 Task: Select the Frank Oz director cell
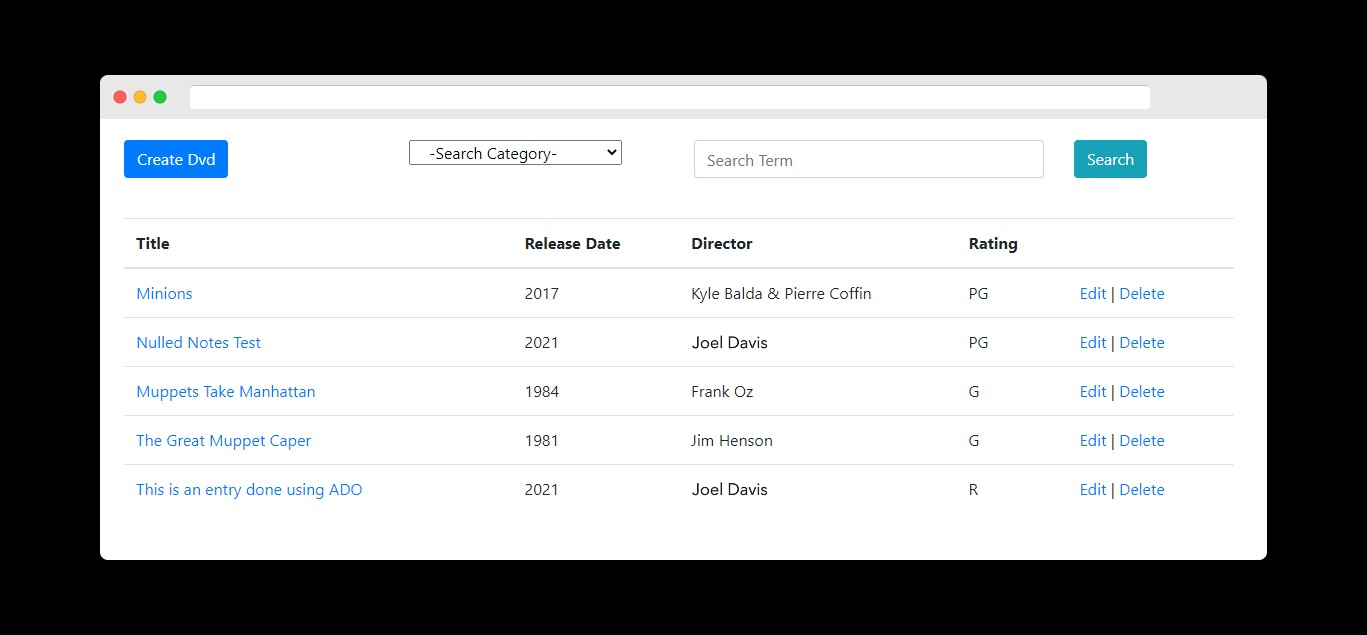pos(722,391)
